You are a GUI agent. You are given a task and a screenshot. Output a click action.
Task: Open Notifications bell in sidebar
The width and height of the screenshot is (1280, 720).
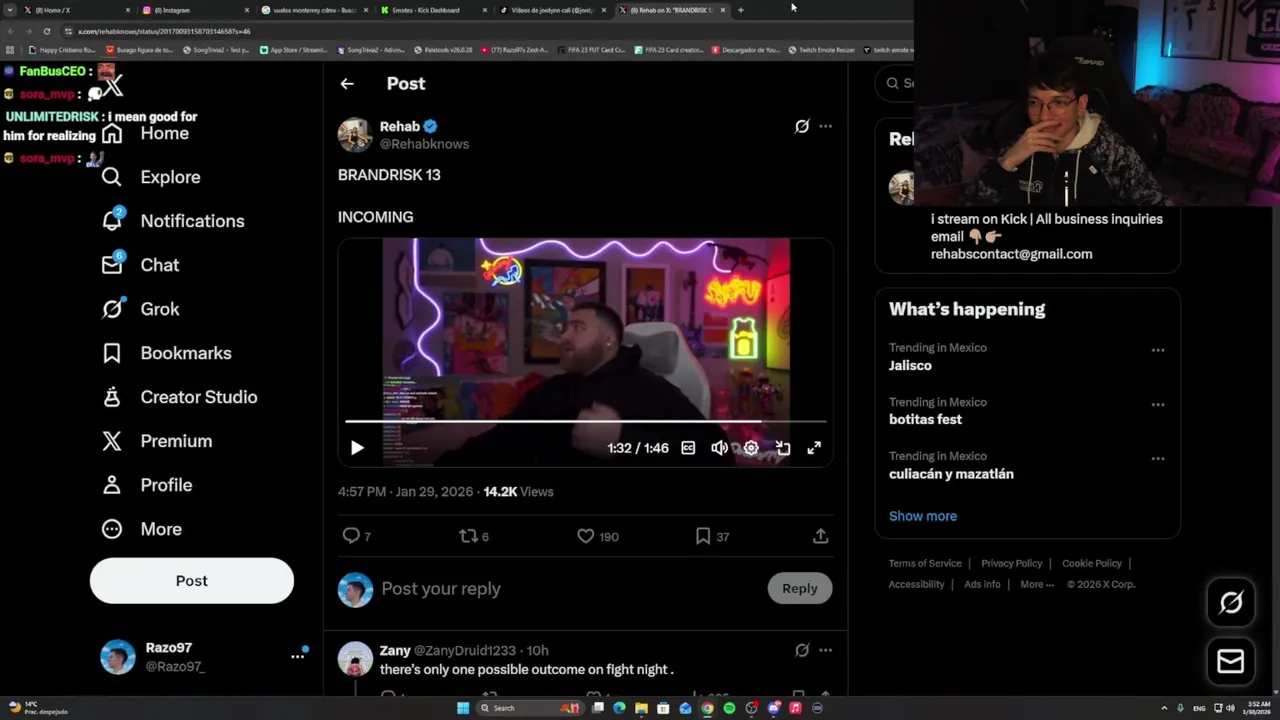tap(112, 221)
